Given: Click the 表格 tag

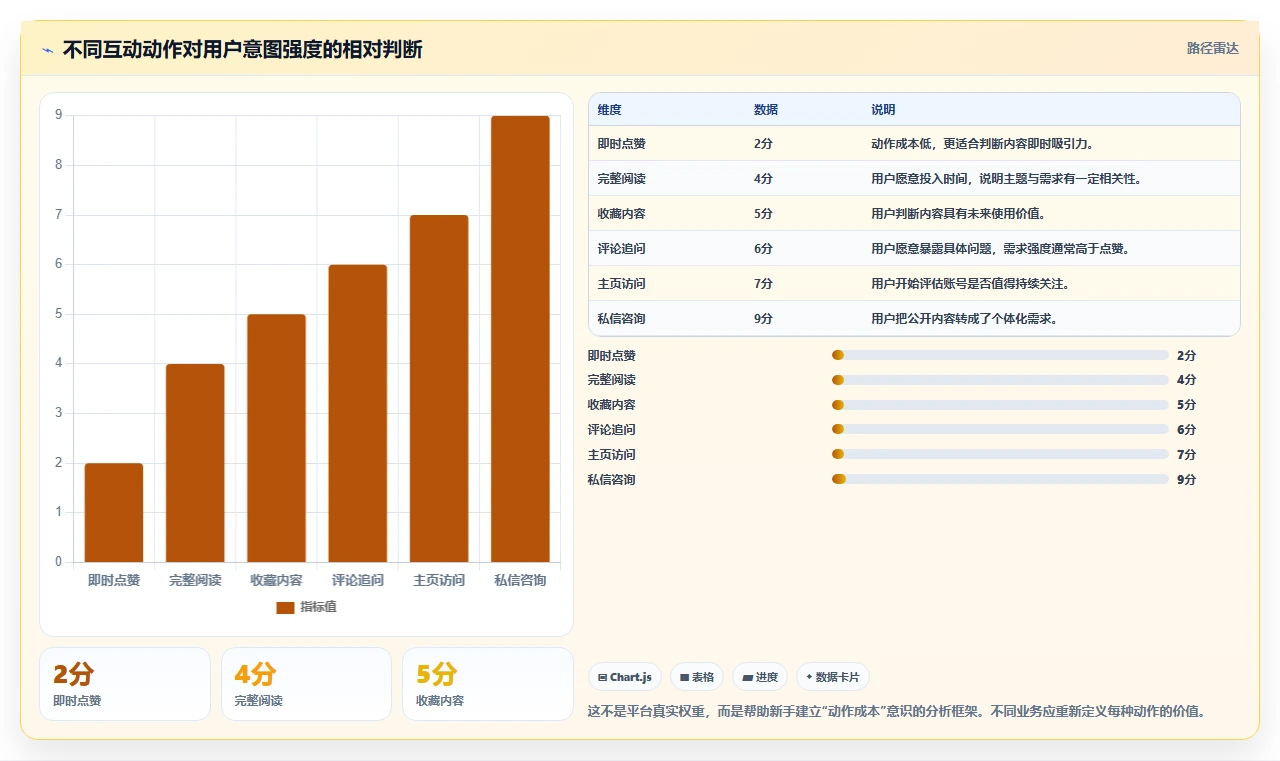Looking at the screenshot, I should 696,677.
